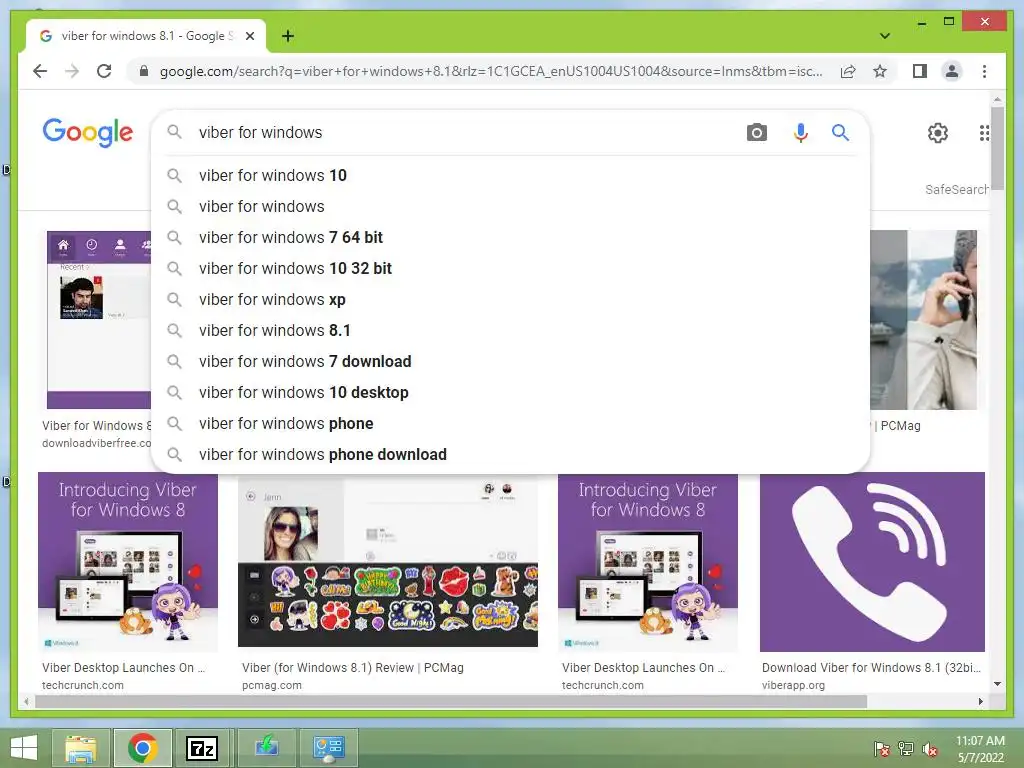Choose suggestion viber for windows 7 64 bit
The height and width of the screenshot is (768, 1024).
click(510, 237)
